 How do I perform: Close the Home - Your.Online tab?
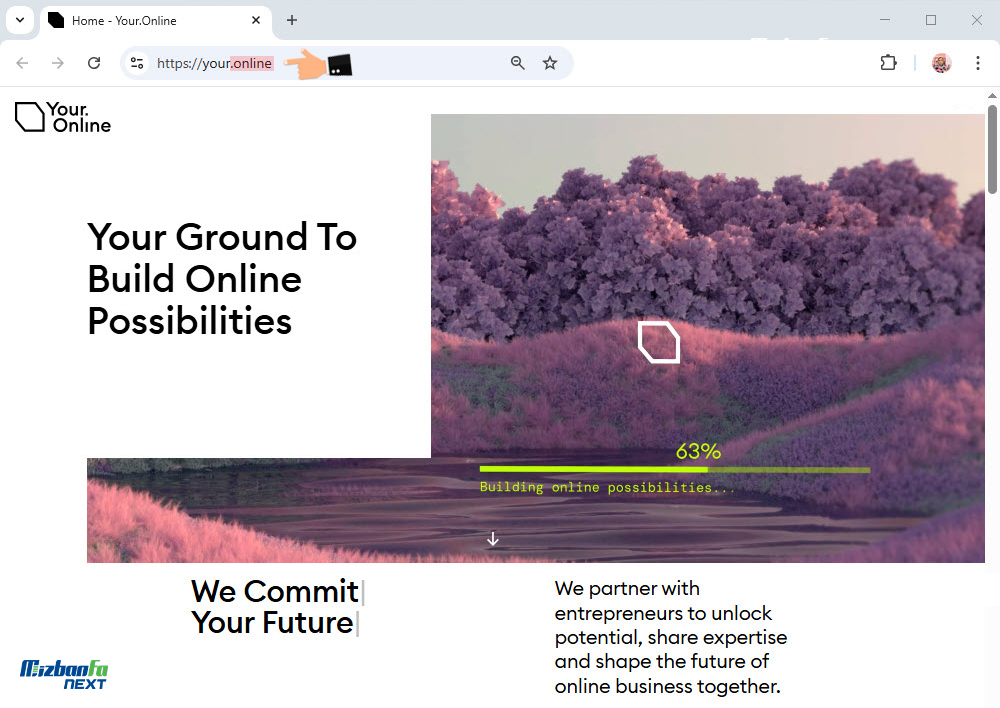coord(256,20)
